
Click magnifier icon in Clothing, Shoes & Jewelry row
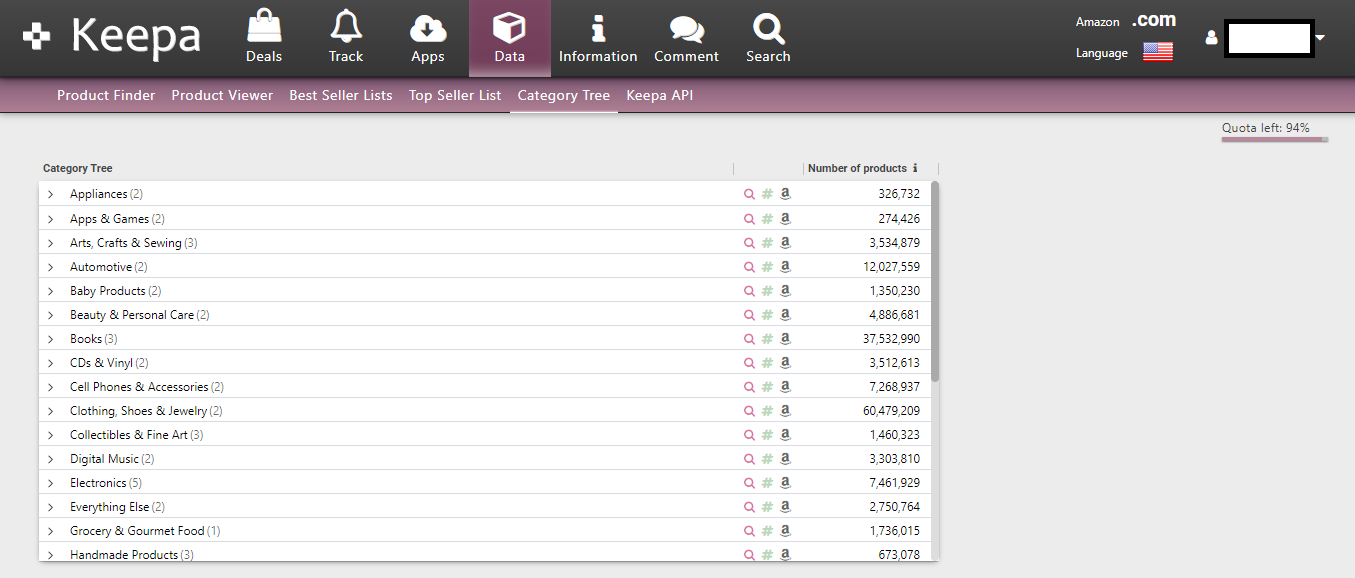(x=749, y=410)
